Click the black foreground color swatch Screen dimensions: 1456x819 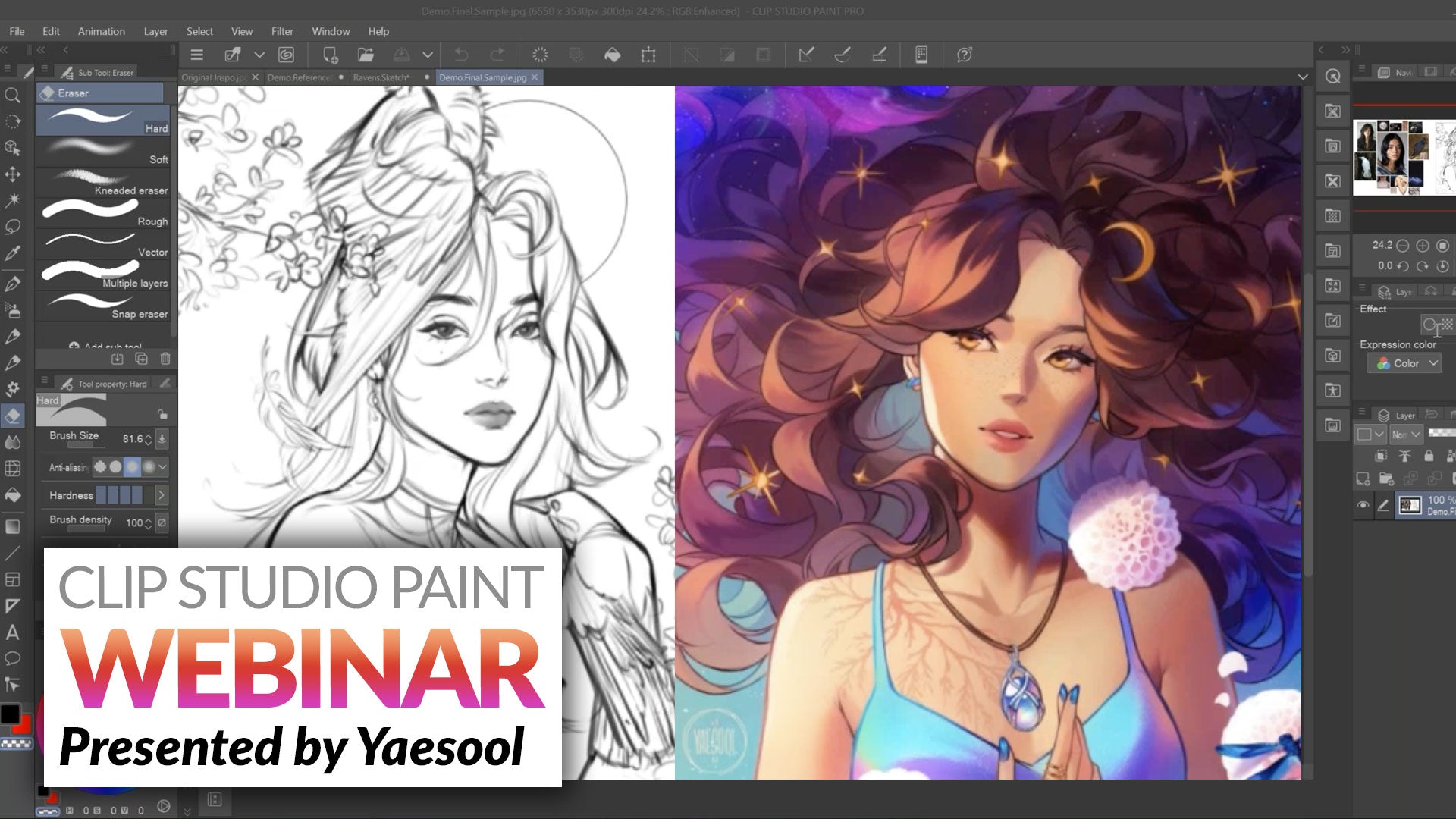click(10, 714)
